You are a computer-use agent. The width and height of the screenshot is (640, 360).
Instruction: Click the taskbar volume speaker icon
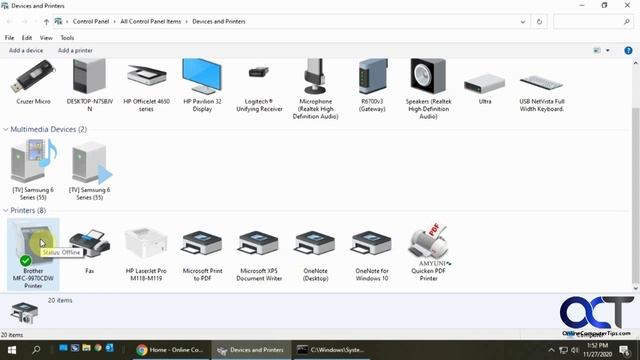(575, 350)
